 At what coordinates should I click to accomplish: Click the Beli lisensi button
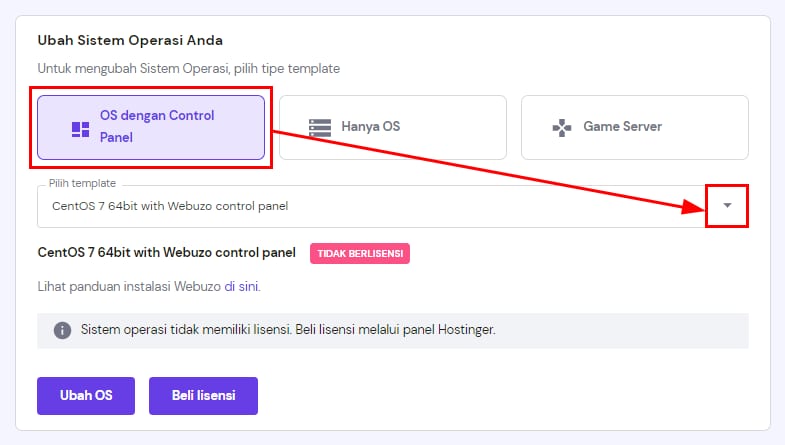tap(203, 395)
